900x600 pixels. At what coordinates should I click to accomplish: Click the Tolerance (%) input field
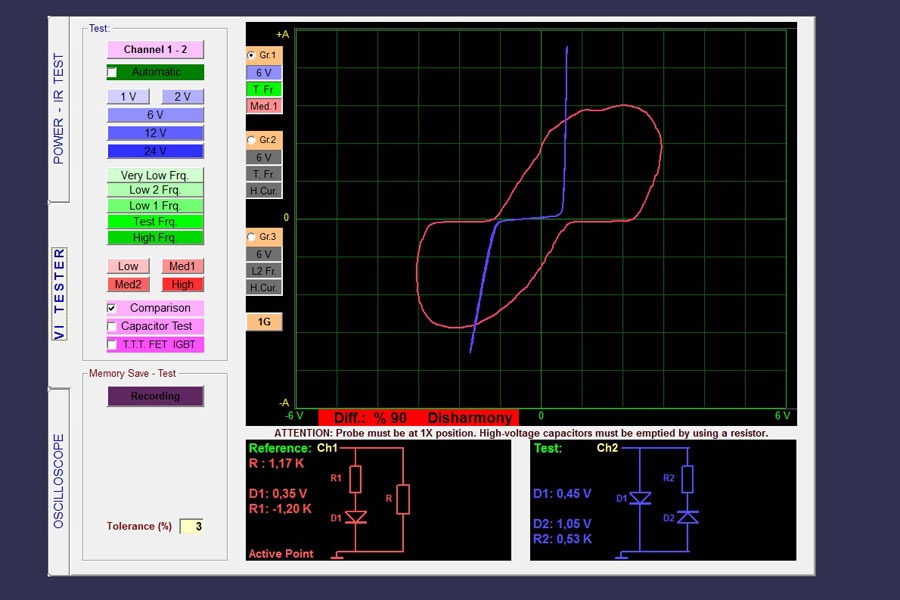click(191, 526)
